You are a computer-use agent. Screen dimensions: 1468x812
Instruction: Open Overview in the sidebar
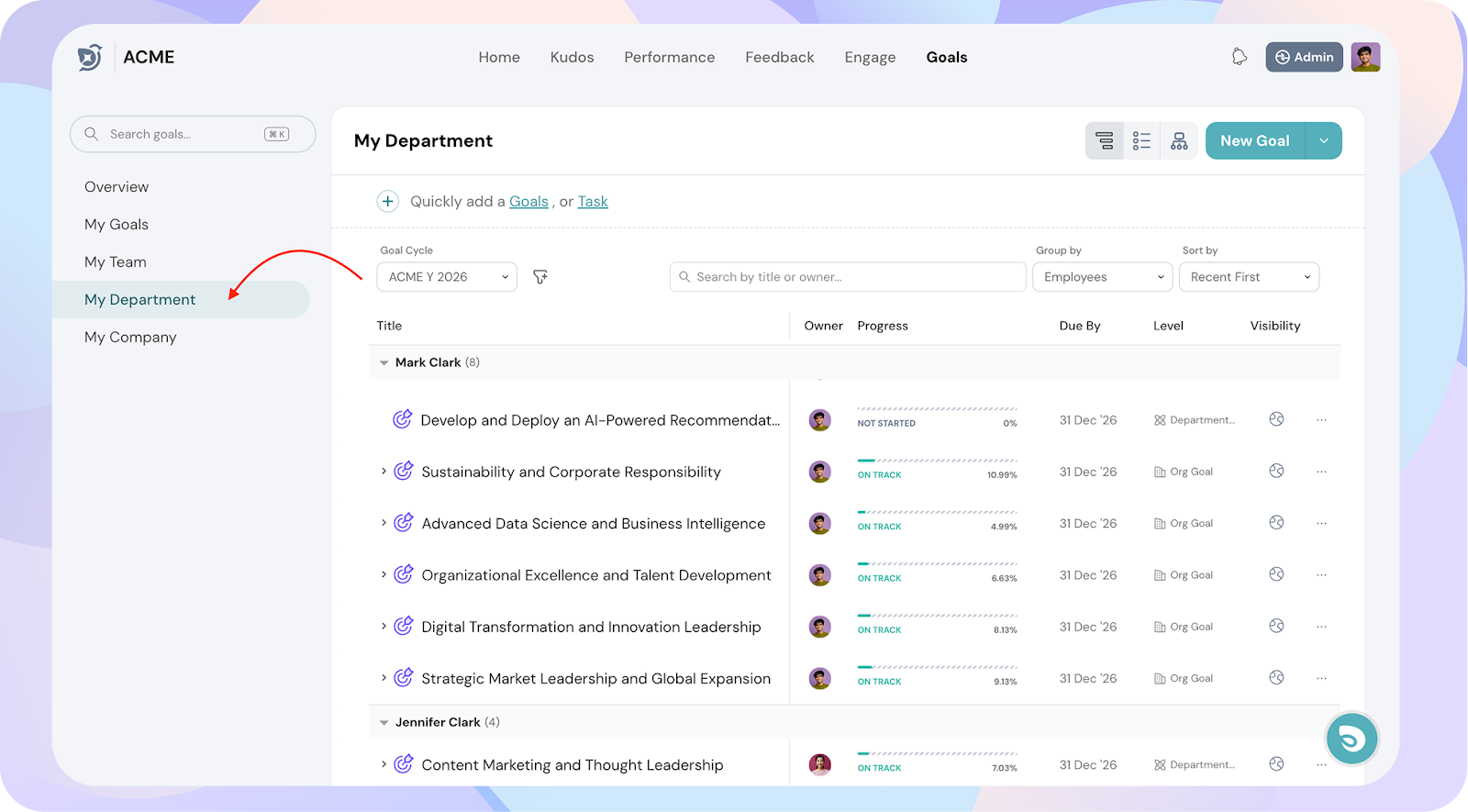point(117,187)
